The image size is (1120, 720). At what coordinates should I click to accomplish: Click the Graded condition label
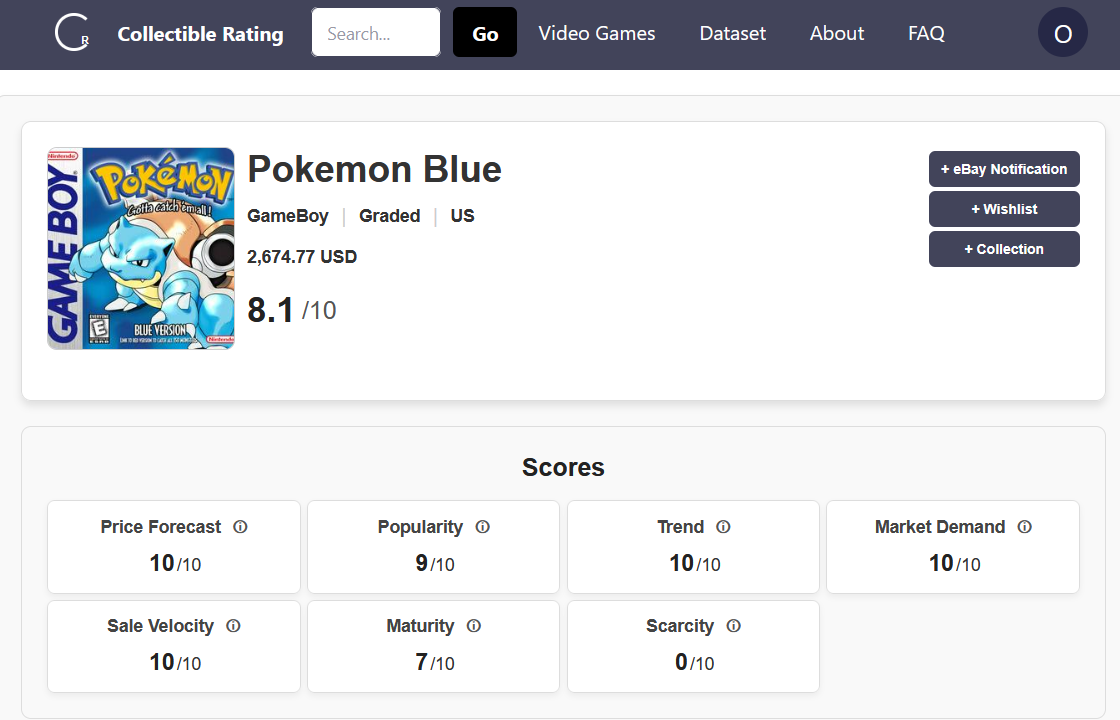[x=389, y=216]
